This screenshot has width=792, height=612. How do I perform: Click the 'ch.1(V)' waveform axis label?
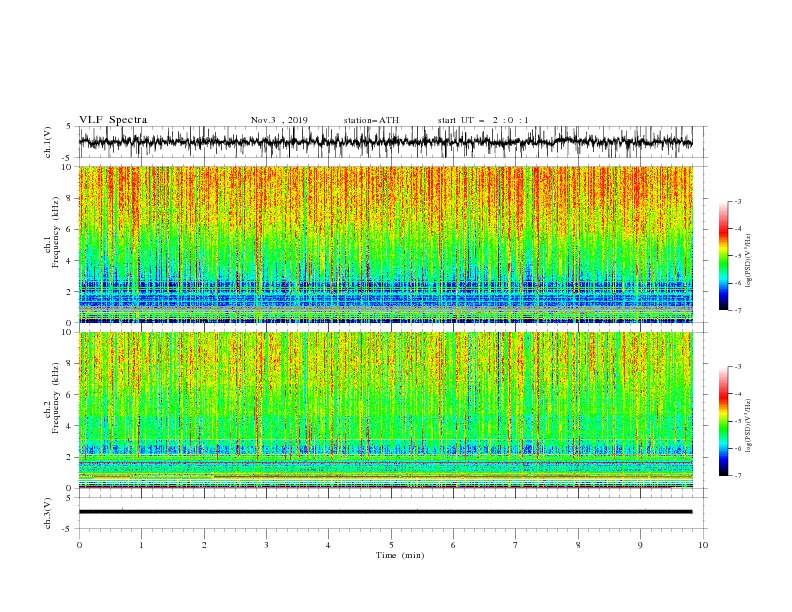pyautogui.click(x=48, y=142)
